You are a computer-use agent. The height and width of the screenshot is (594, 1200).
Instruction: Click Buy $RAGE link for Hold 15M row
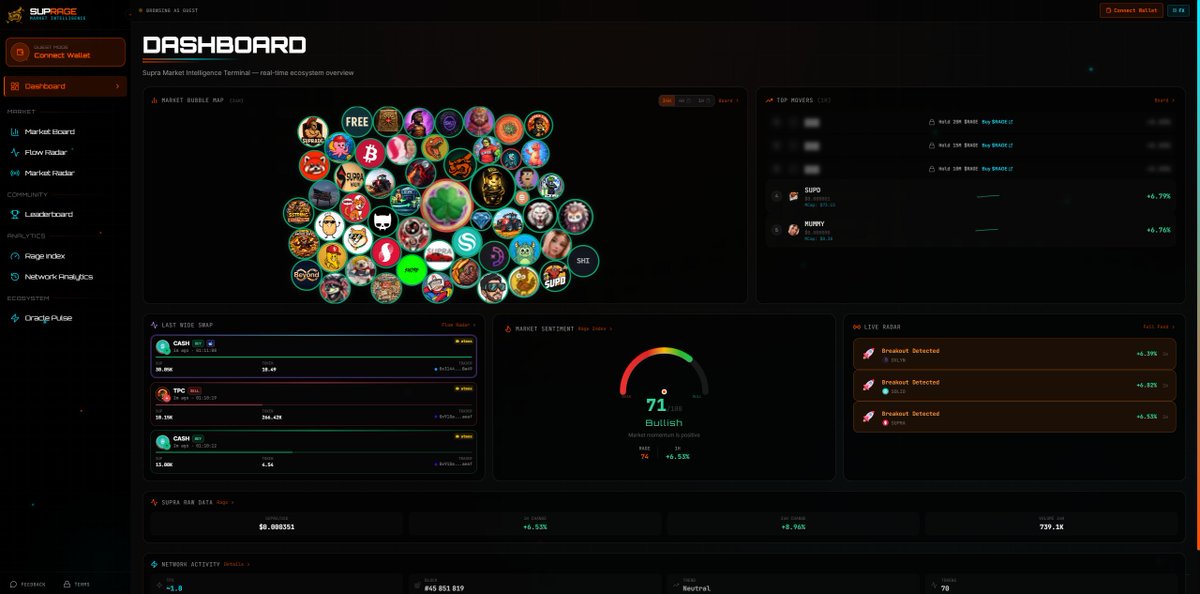[997, 145]
